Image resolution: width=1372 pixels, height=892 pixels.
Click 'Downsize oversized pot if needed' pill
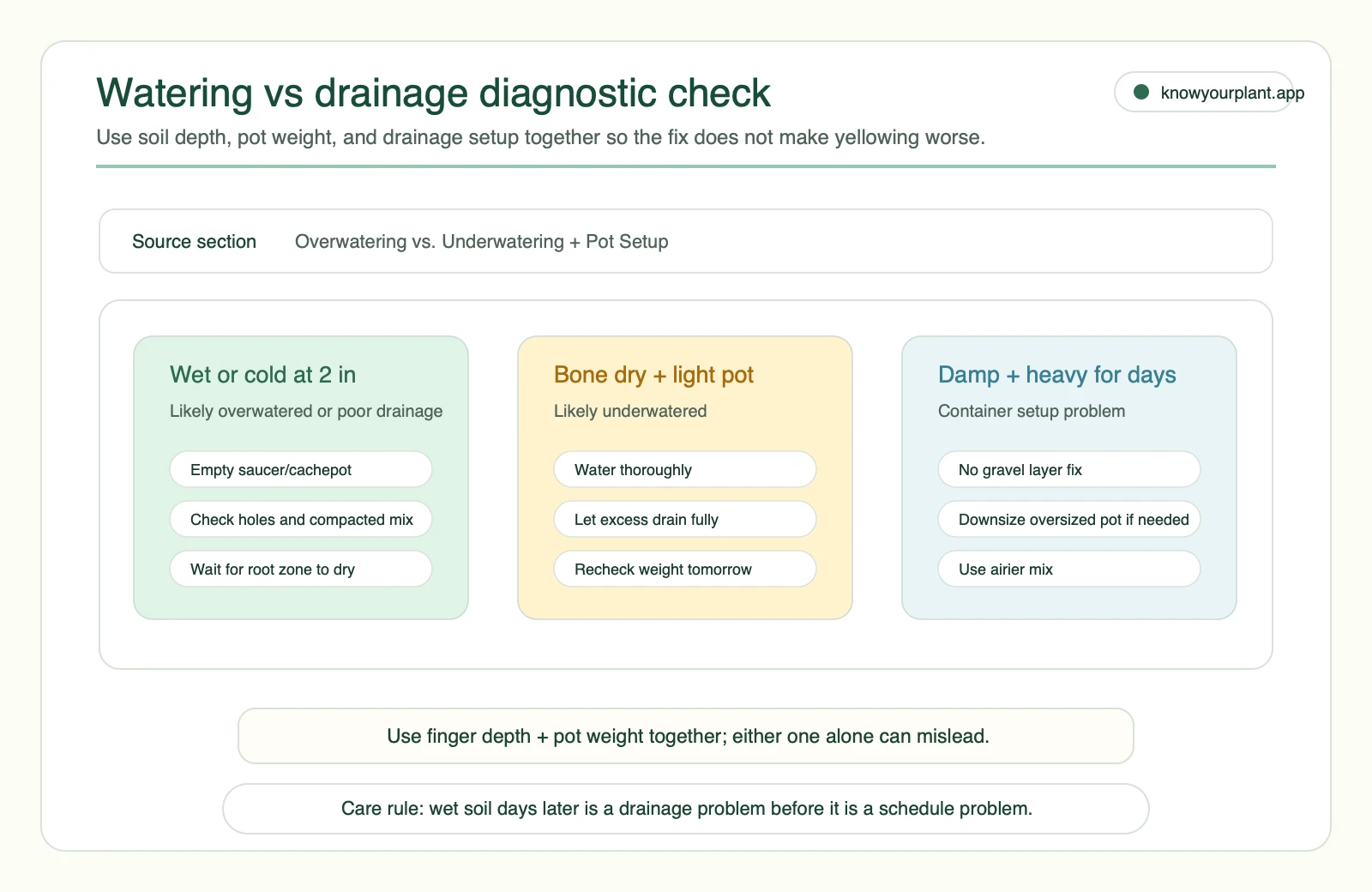[1069, 519]
